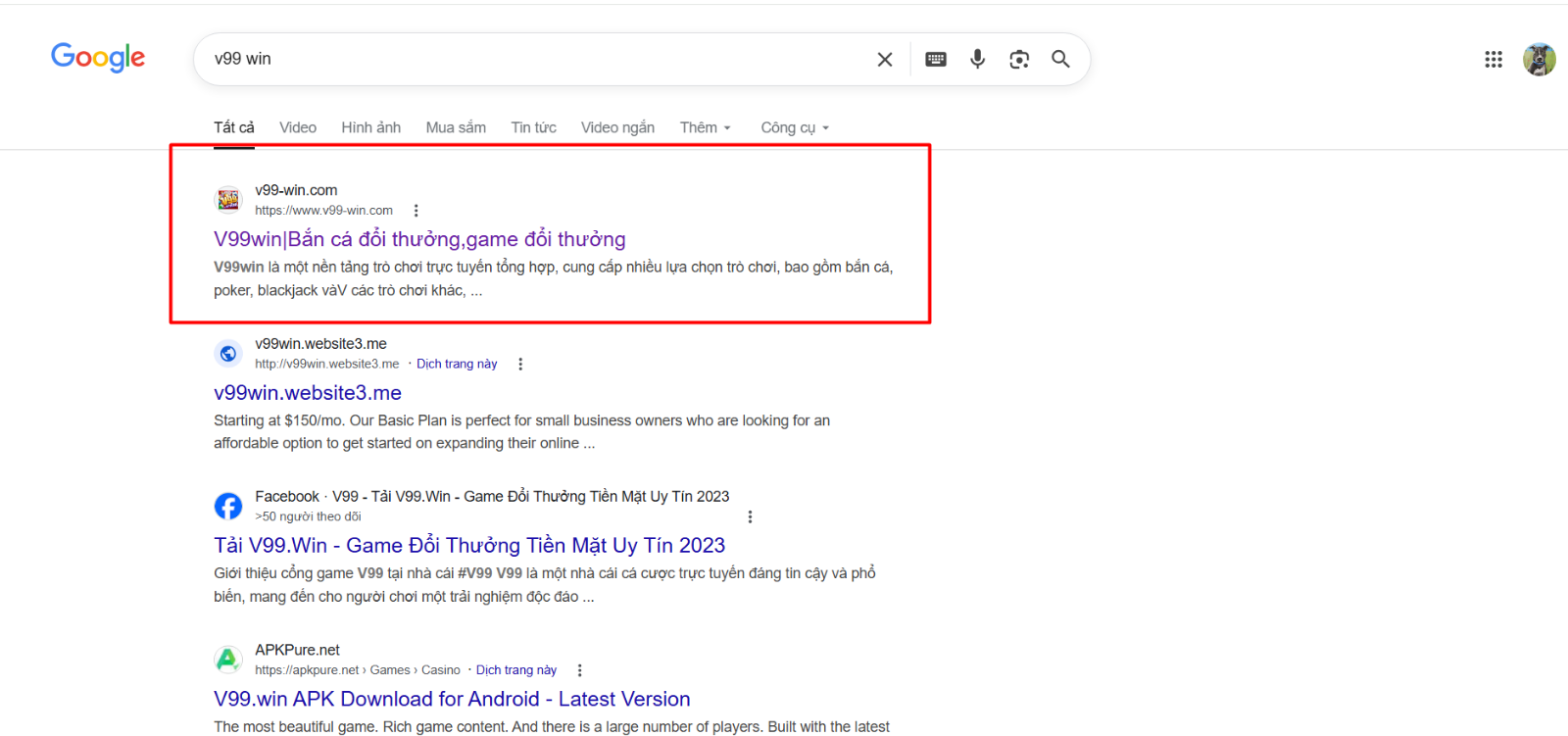
Task: Click the magnifier search button
Action: [1060, 60]
